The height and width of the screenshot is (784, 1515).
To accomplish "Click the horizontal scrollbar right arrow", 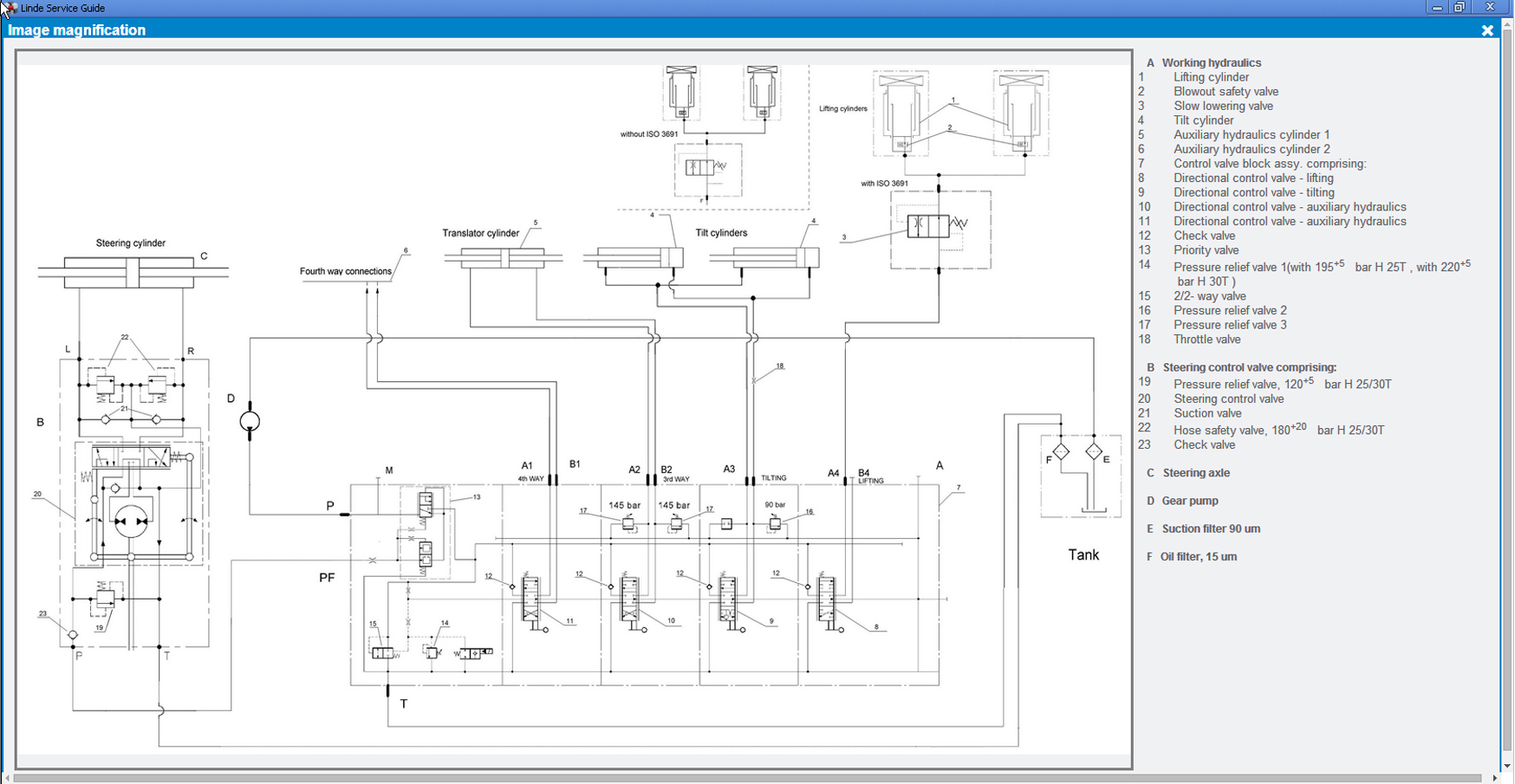I will coord(1495,778).
